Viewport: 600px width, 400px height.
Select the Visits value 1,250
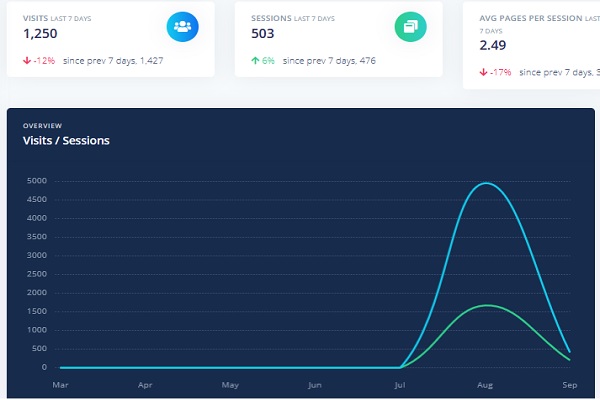(40, 34)
